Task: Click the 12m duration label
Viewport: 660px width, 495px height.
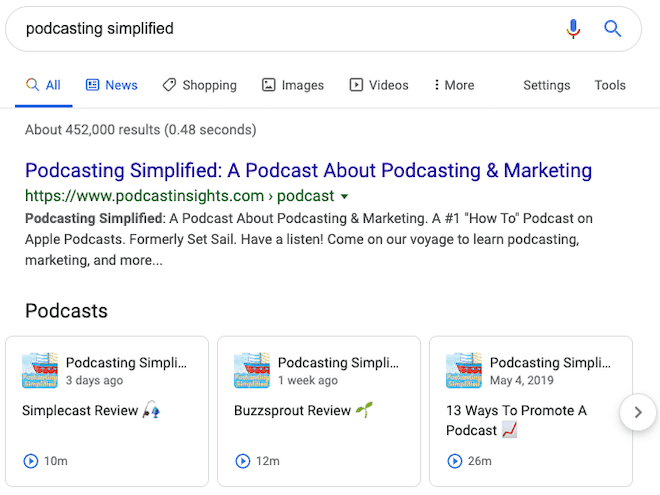Action: 268,461
